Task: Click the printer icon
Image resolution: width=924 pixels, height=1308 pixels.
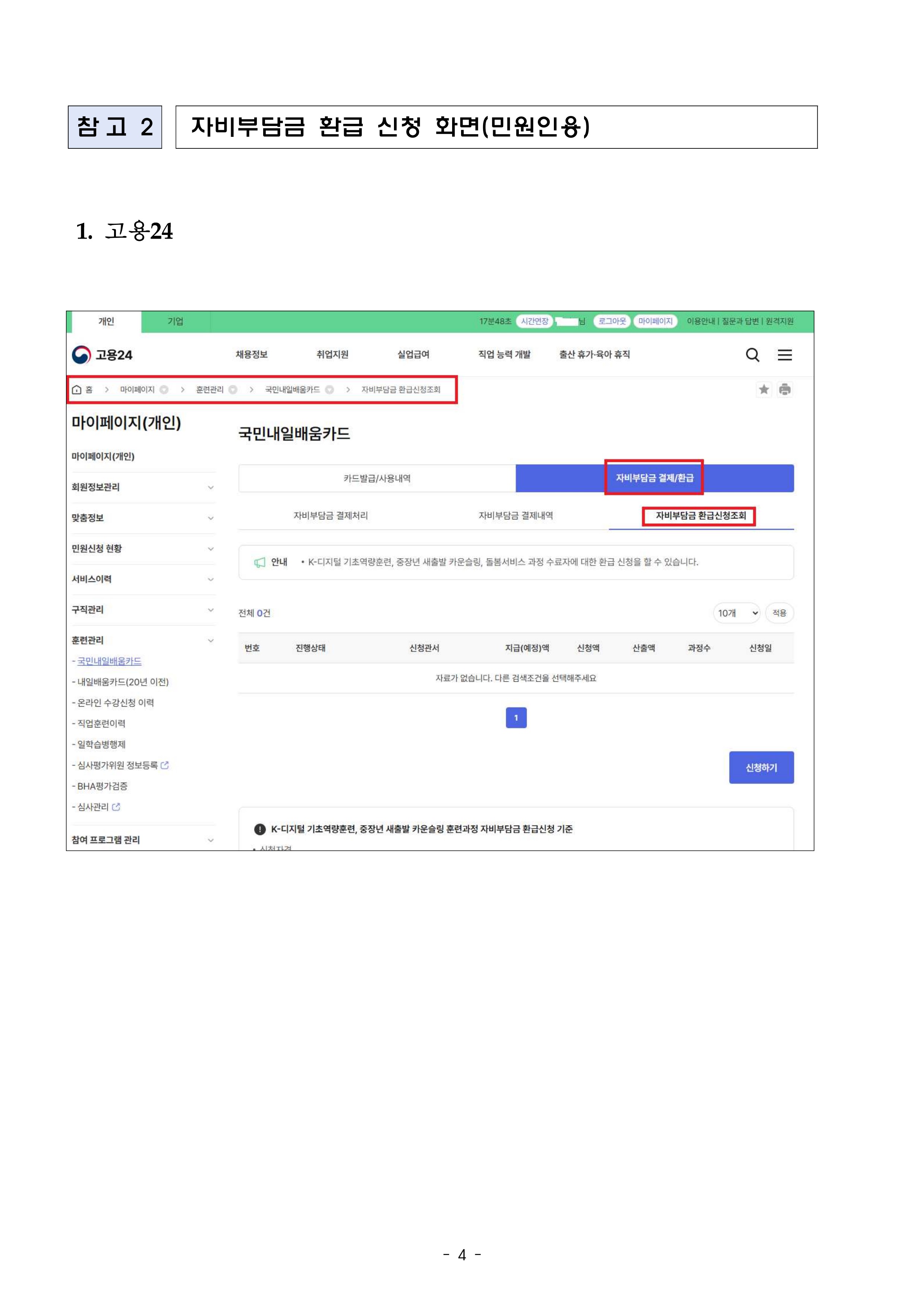Action: coord(785,390)
